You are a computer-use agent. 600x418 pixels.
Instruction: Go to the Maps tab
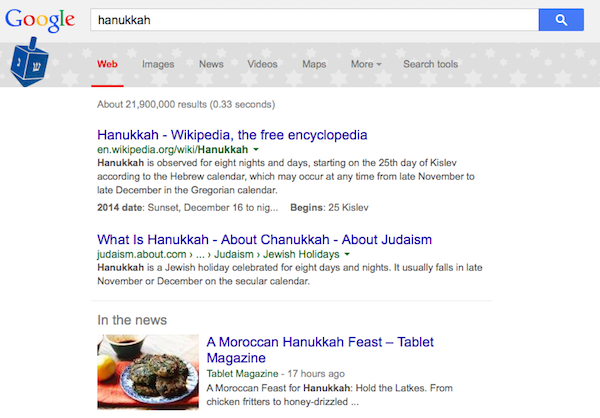314,64
